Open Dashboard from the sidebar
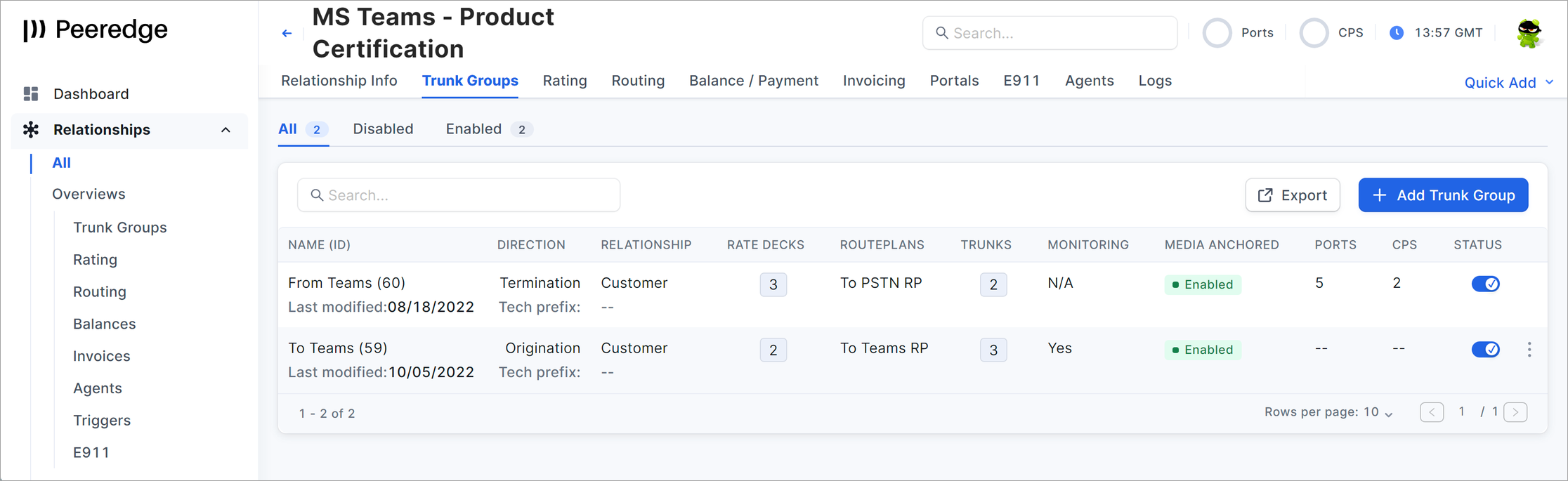The image size is (1568, 481). [91, 94]
